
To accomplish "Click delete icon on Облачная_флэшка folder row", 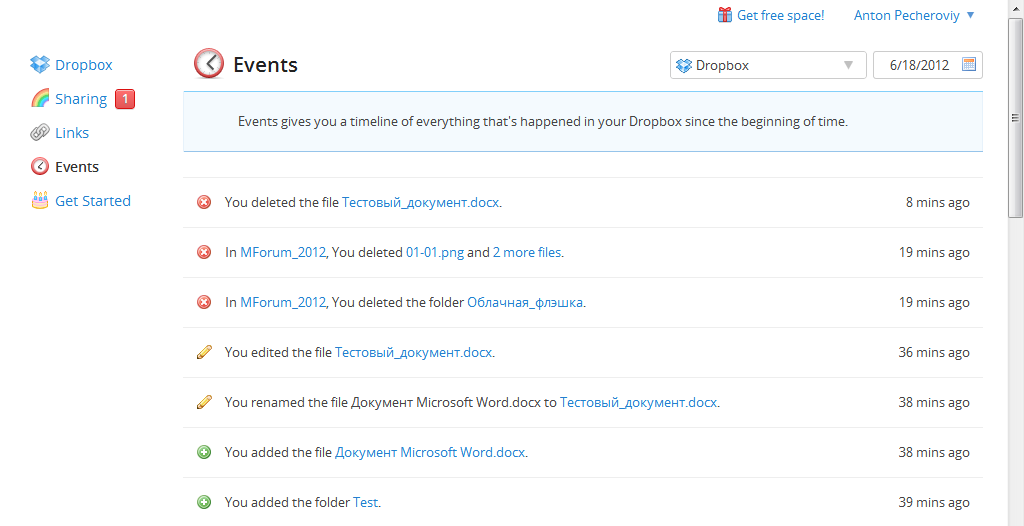I will [204, 303].
